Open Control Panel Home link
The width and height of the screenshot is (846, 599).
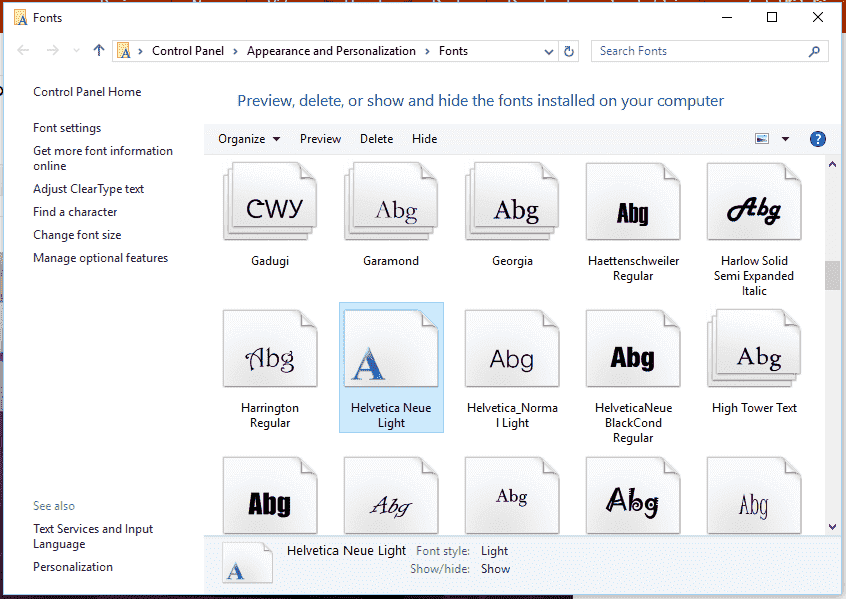click(87, 92)
